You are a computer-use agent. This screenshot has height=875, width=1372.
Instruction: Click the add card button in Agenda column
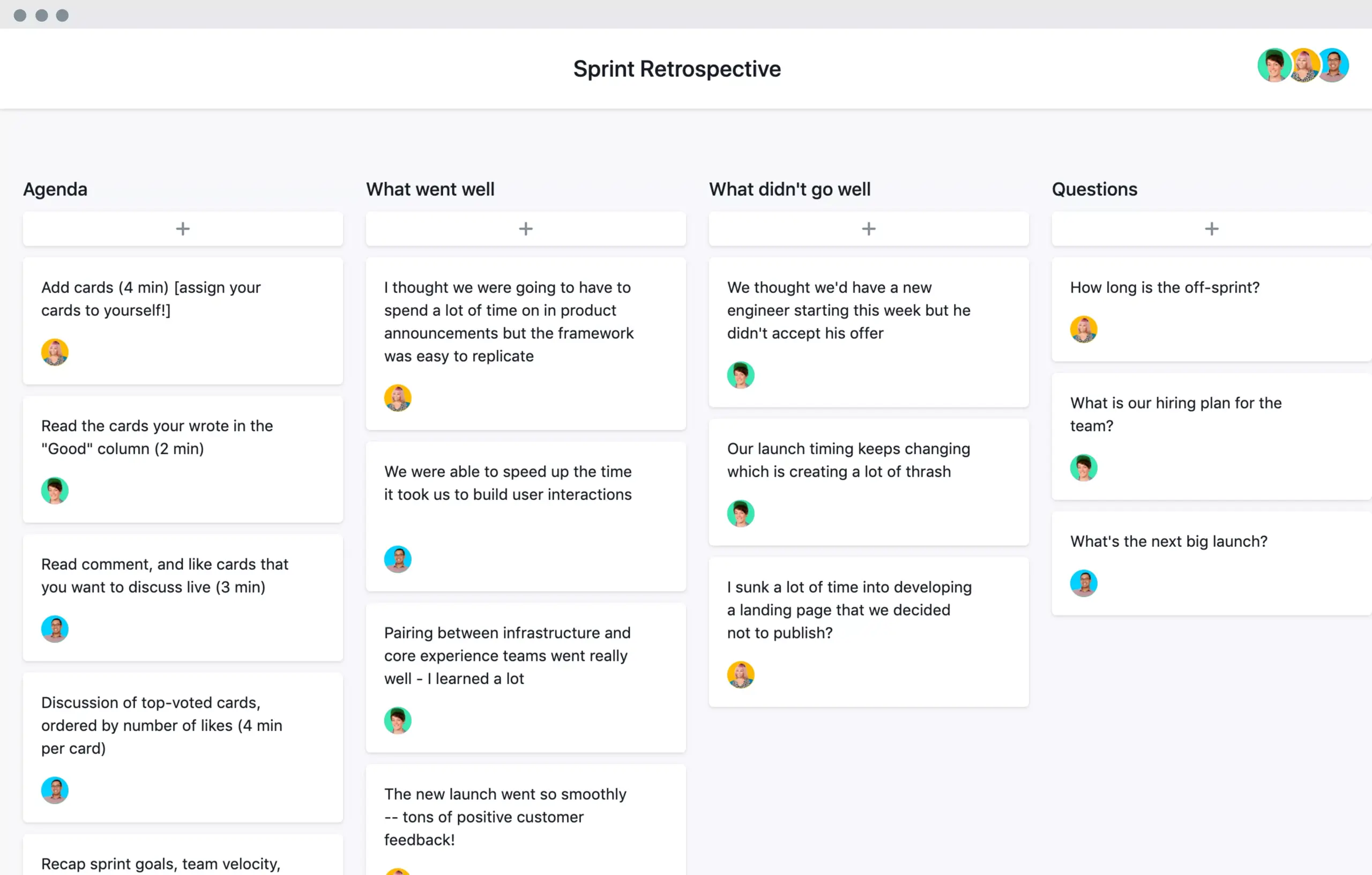(x=183, y=229)
